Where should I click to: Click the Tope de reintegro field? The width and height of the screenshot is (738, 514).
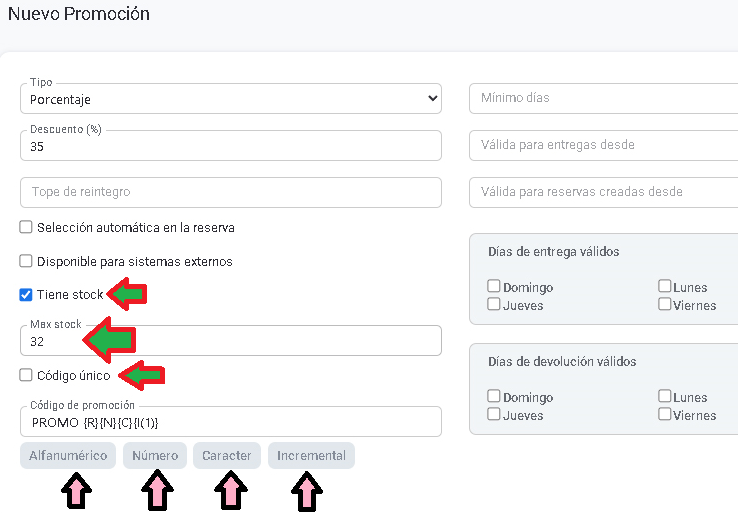(x=230, y=192)
